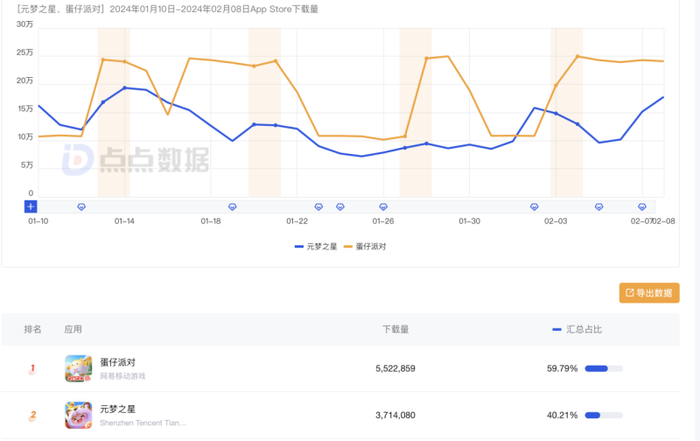
Task: Click the event marker near 01-12
Action: (x=82, y=207)
